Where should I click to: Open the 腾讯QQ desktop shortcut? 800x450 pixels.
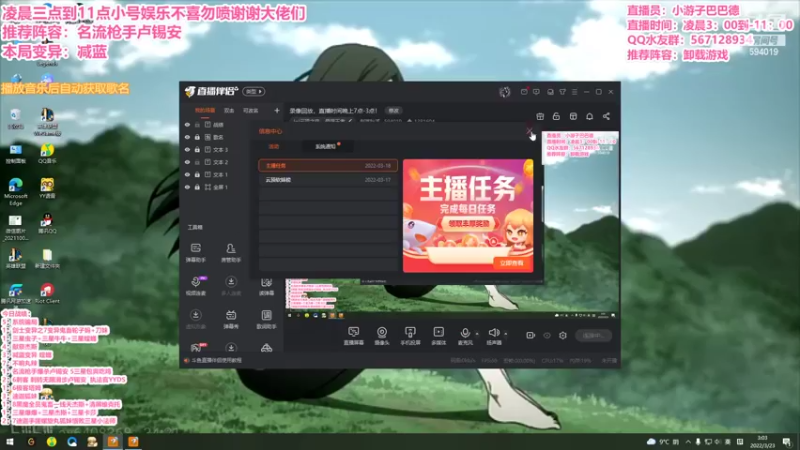point(47,223)
